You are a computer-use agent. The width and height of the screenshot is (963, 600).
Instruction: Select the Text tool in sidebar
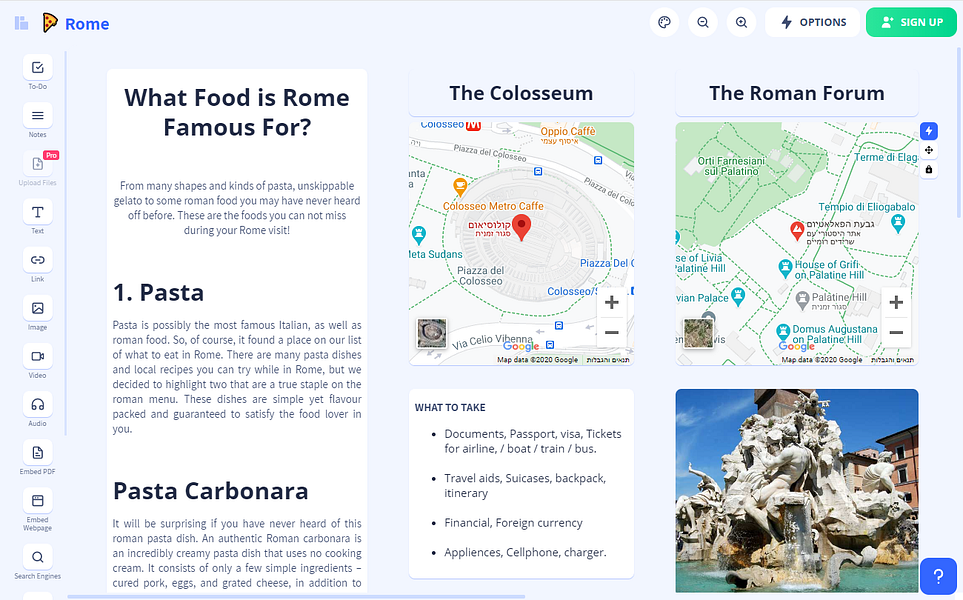(37, 212)
